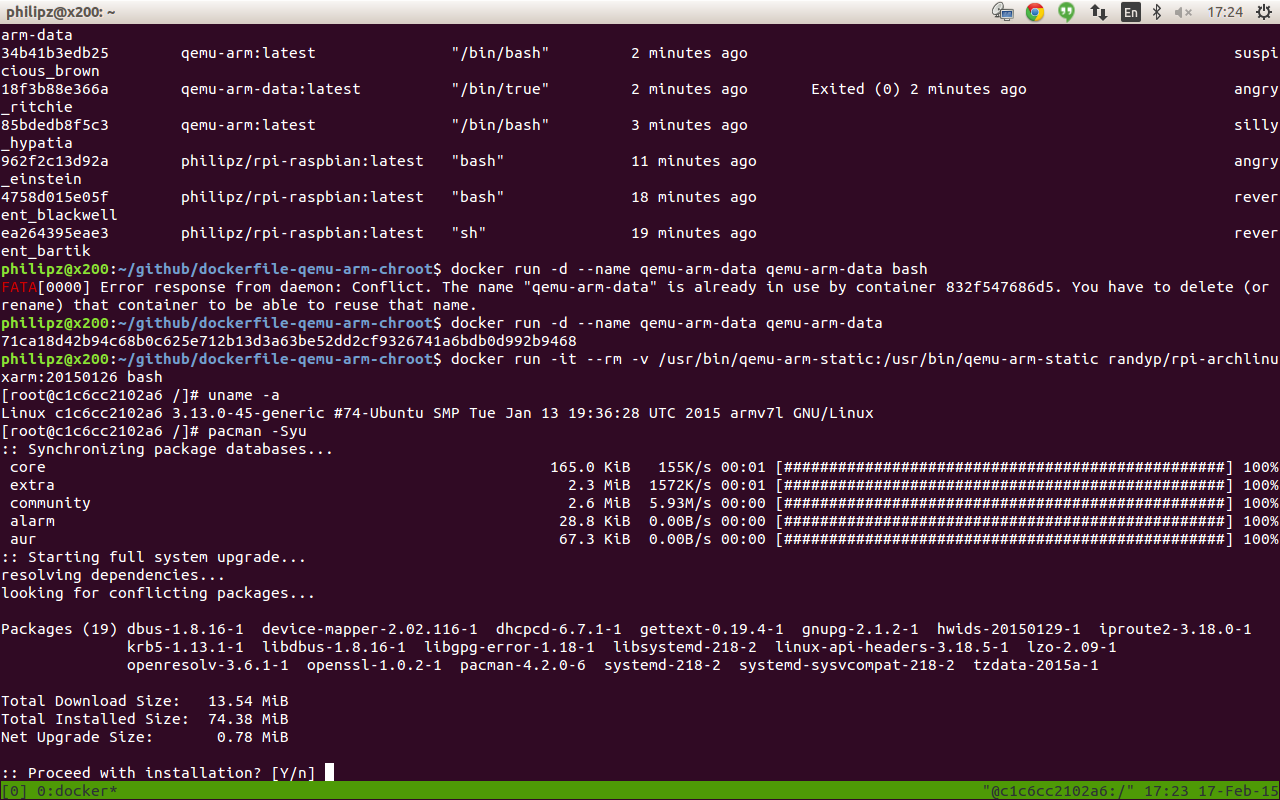Open the session options from the gear menu

(x=1262, y=12)
